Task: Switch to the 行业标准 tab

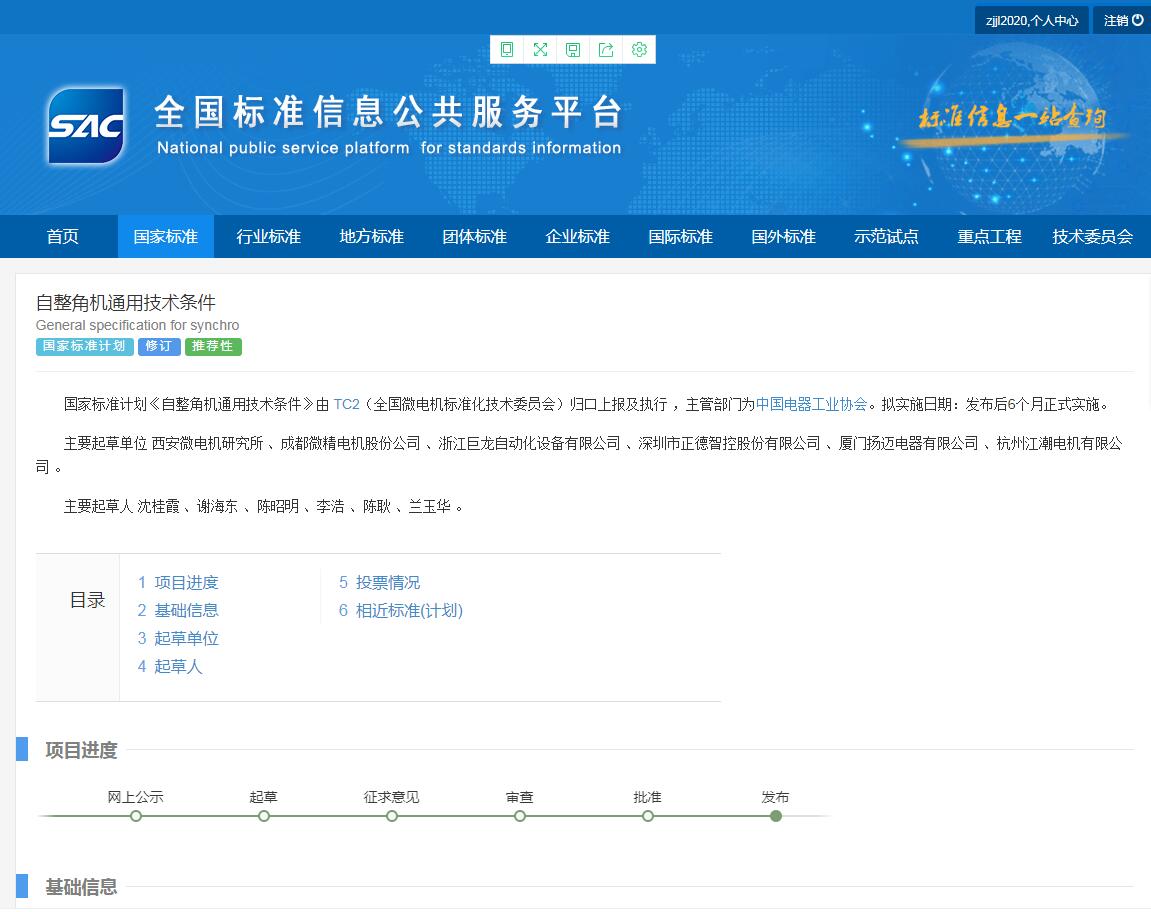Action: (x=268, y=237)
